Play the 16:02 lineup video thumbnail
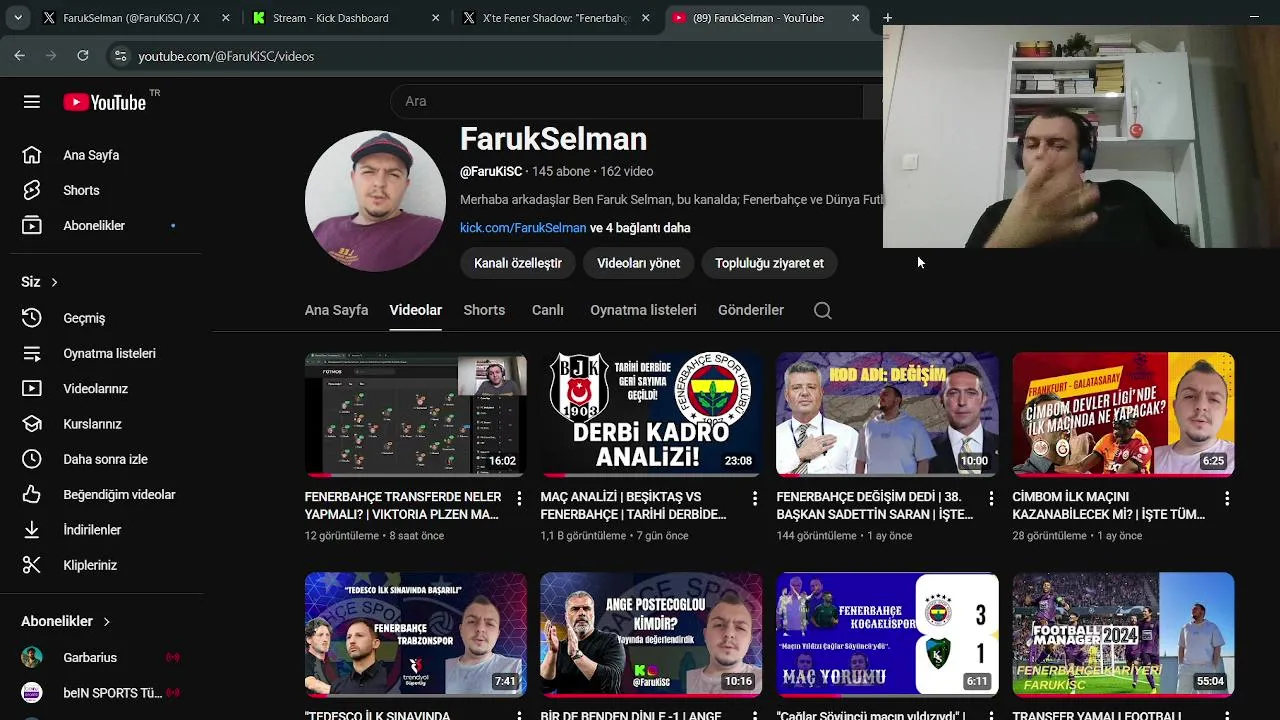Screen dimensions: 1280x720 416,414
